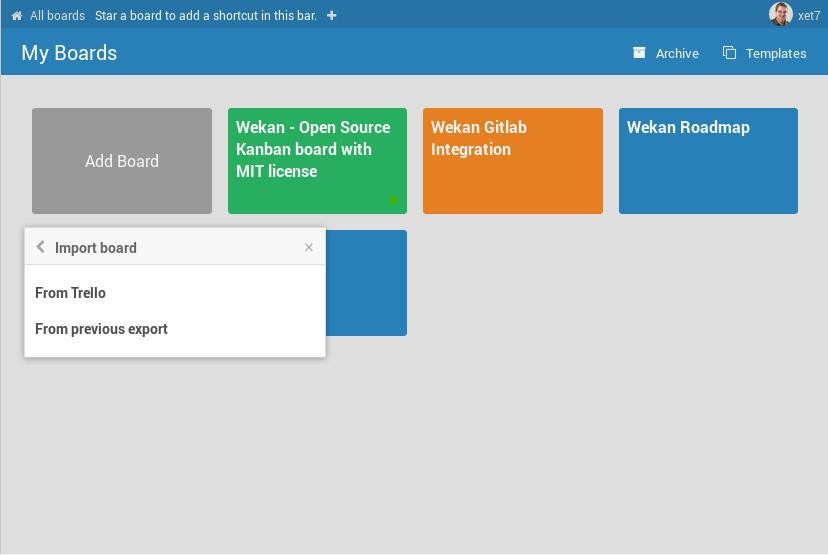
Task: Open the xet7 user avatar menu
Action: [x=780, y=14]
